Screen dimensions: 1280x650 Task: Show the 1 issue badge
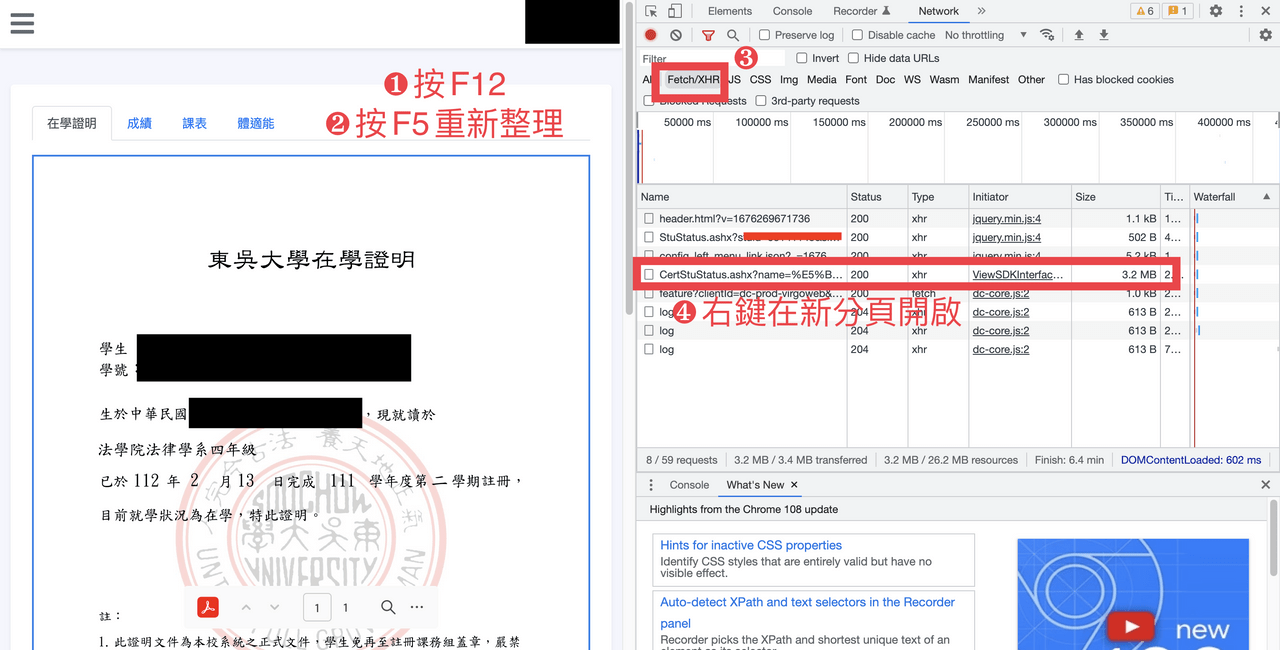tap(1178, 11)
